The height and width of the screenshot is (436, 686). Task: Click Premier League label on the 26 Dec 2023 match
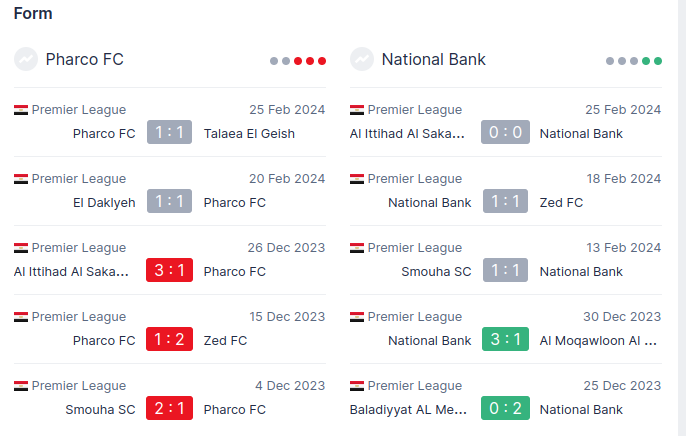click(x=78, y=248)
